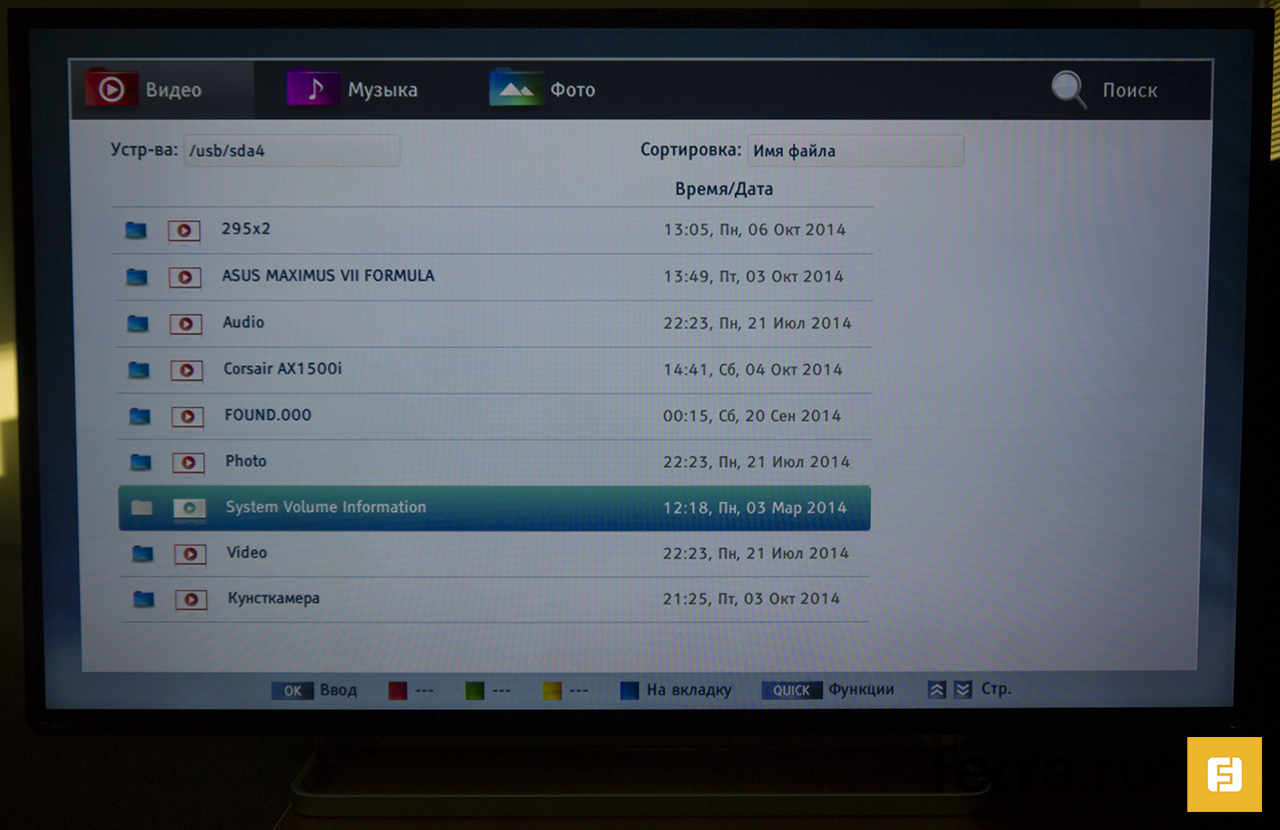Click the red color key square

(397, 690)
